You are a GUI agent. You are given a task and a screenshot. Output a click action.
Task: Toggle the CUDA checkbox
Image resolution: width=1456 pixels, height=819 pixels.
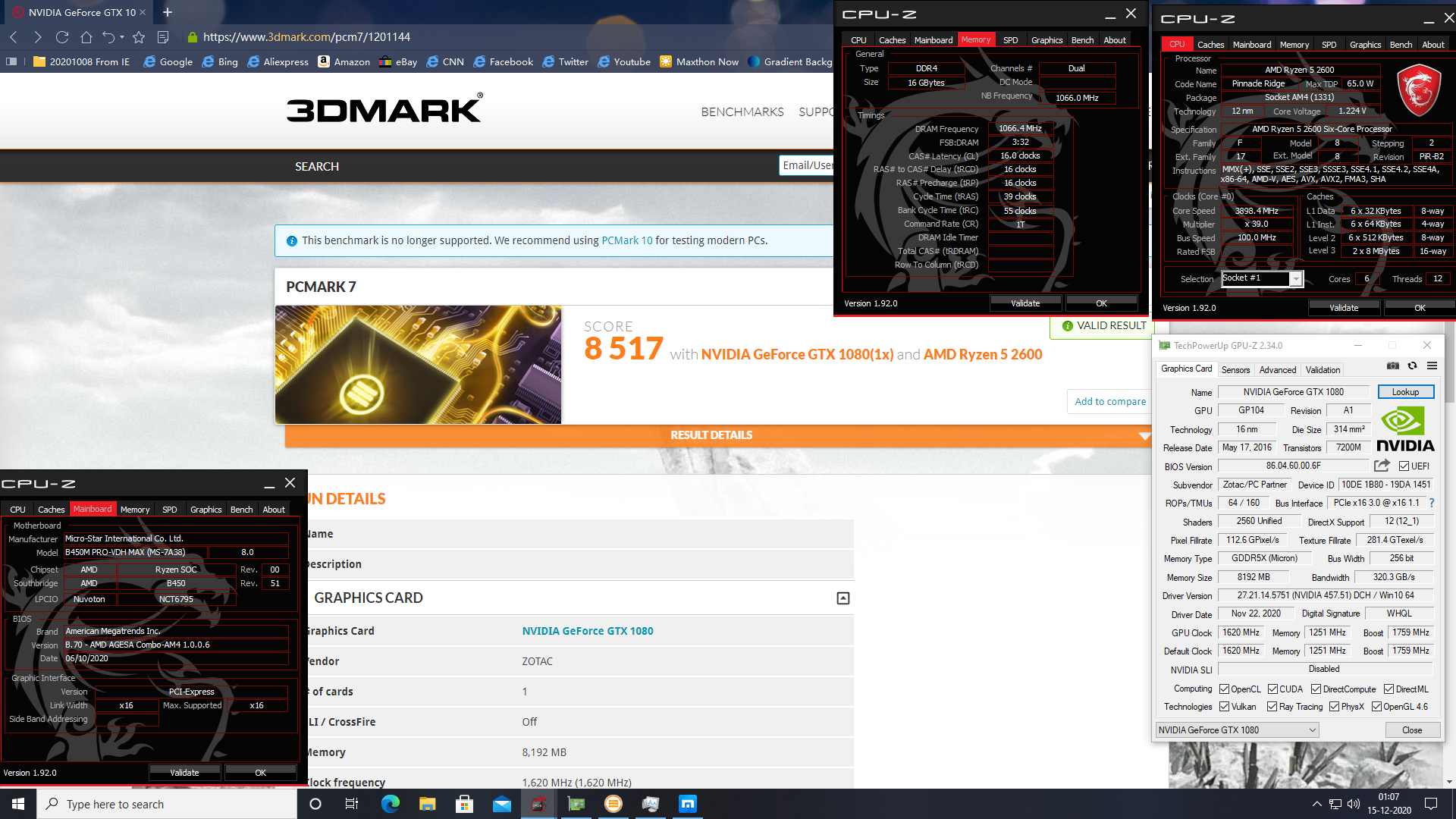click(1272, 689)
